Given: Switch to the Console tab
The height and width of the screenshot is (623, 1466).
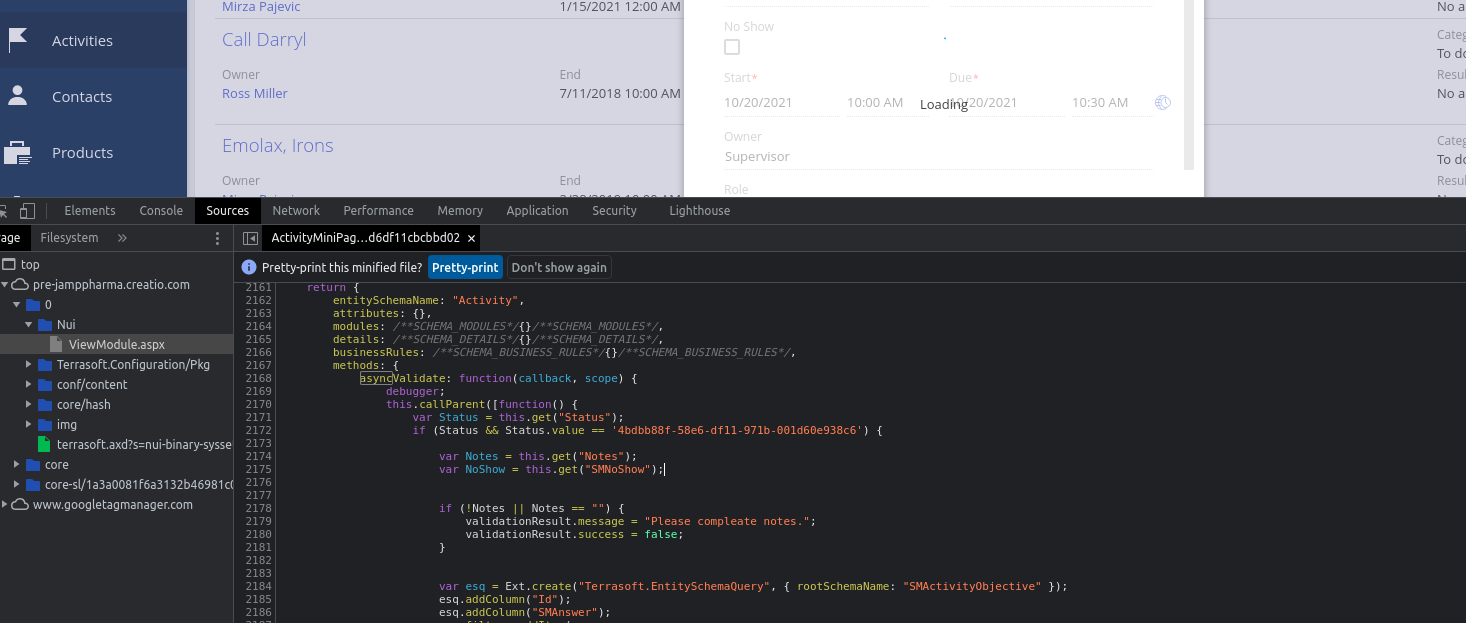Looking at the screenshot, I should [x=161, y=210].
